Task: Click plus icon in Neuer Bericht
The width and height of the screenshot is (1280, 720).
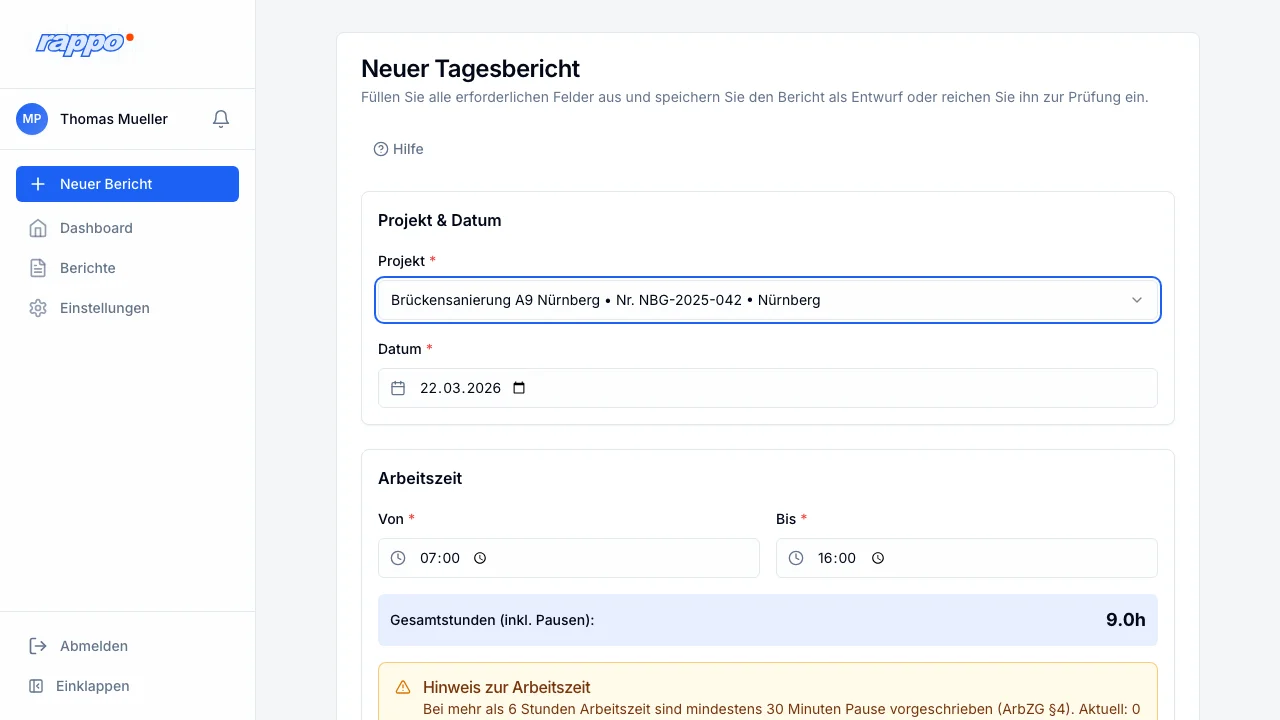Action: tap(38, 184)
